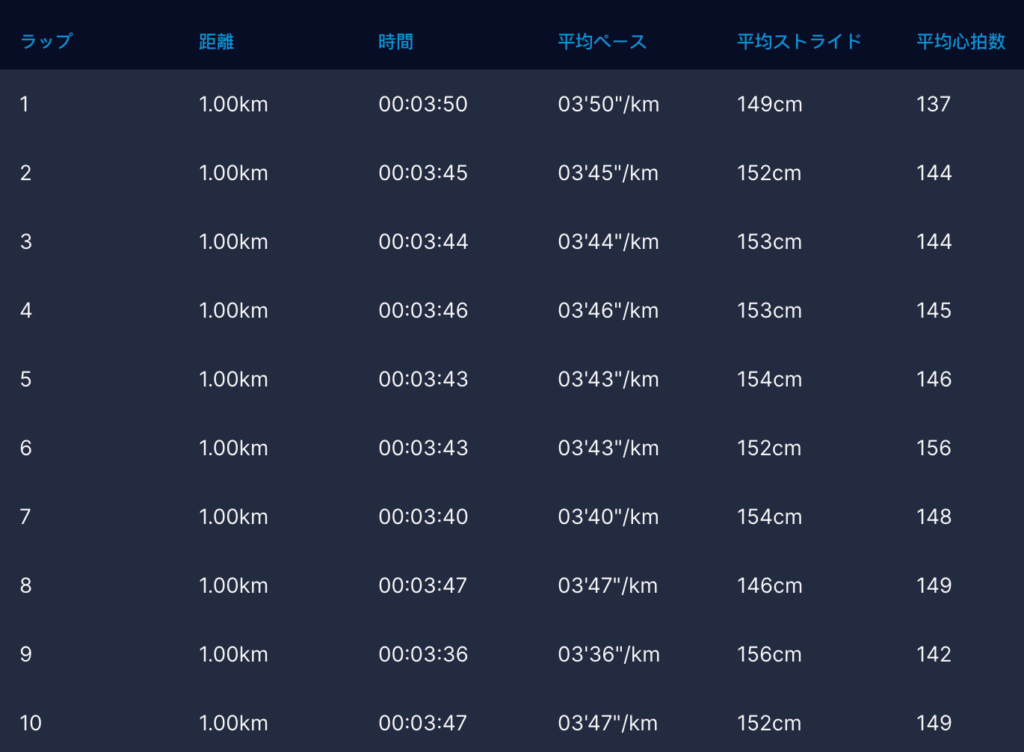Click lap 4 heart rate 145

tap(934, 311)
